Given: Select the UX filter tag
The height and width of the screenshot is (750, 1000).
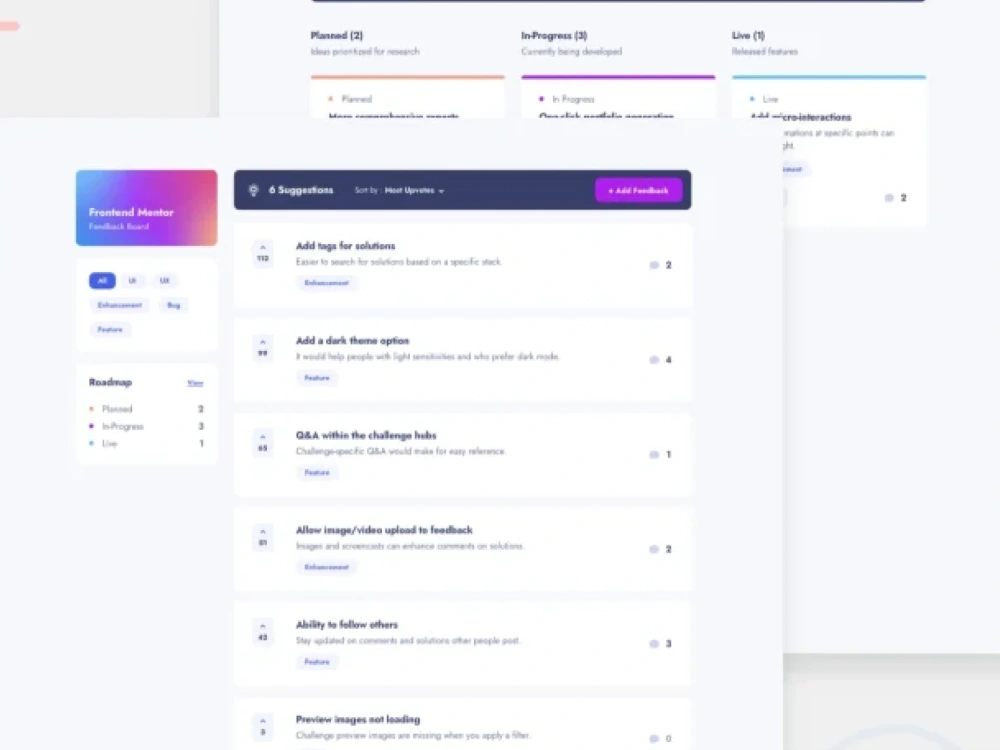Looking at the screenshot, I should point(164,281).
